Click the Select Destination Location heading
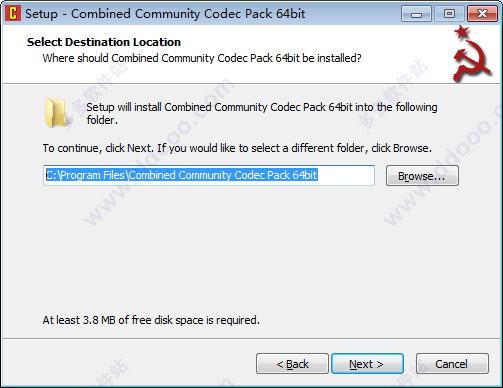Screen dimensions: 503x388 [104, 42]
